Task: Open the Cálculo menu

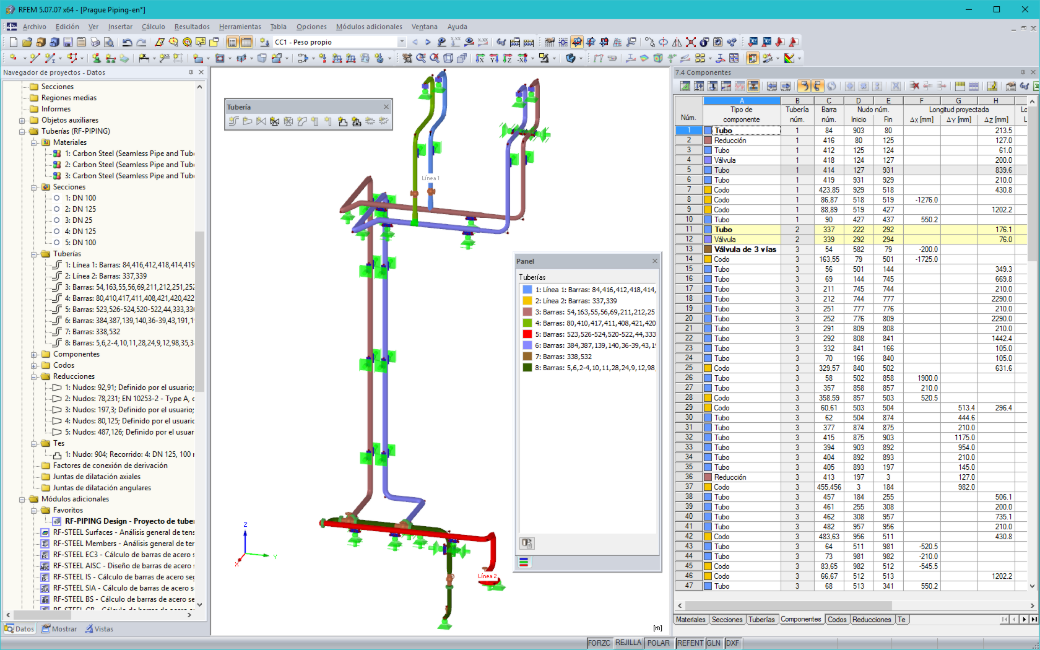Action: pyautogui.click(x=153, y=27)
